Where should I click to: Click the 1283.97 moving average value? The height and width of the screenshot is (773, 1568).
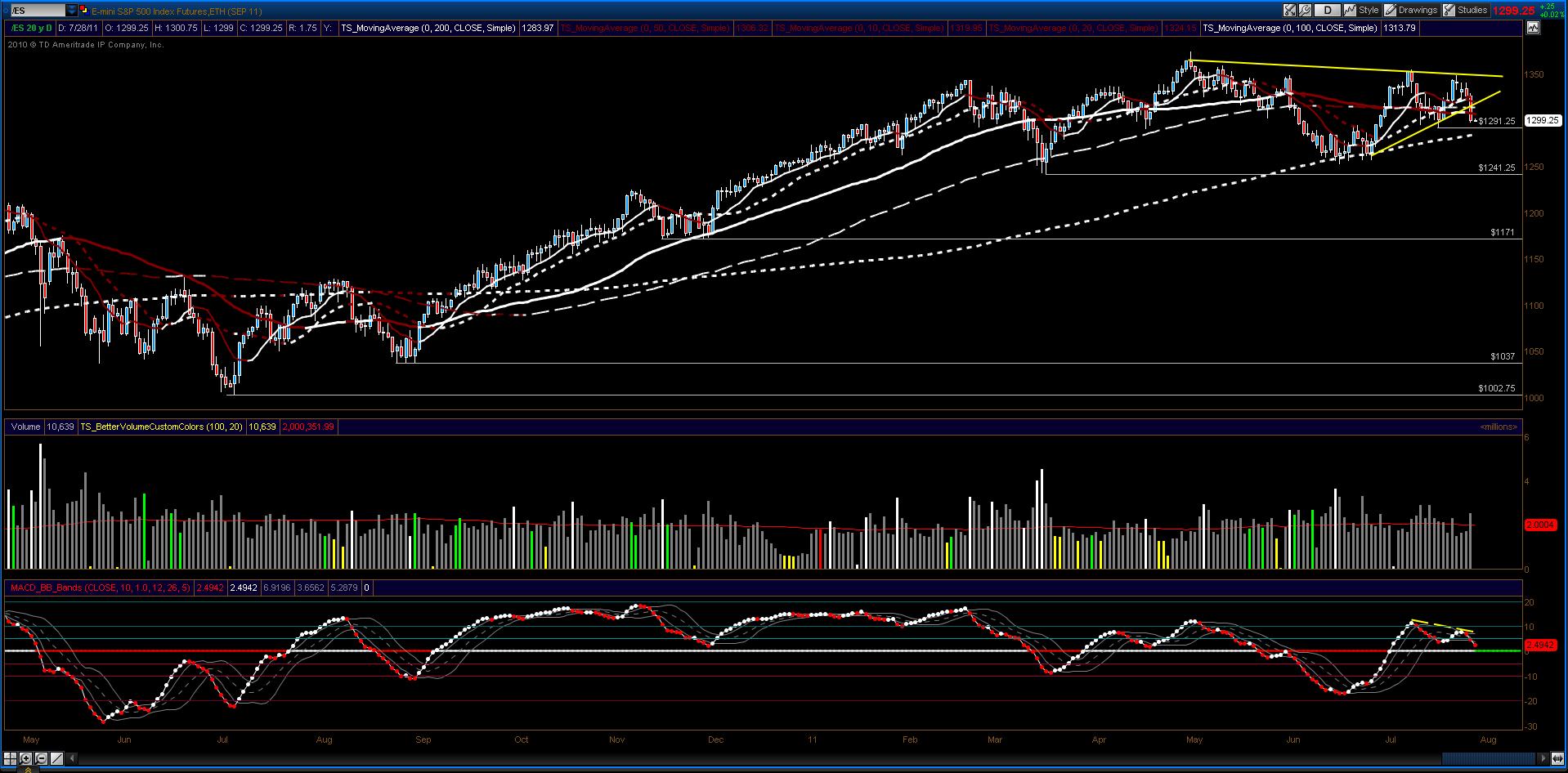click(538, 28)
